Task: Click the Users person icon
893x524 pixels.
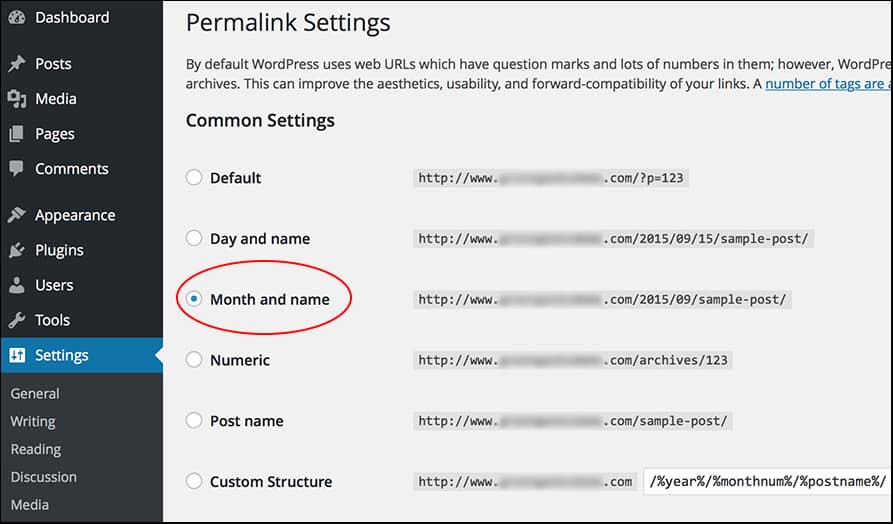Action: click(17, 285)
